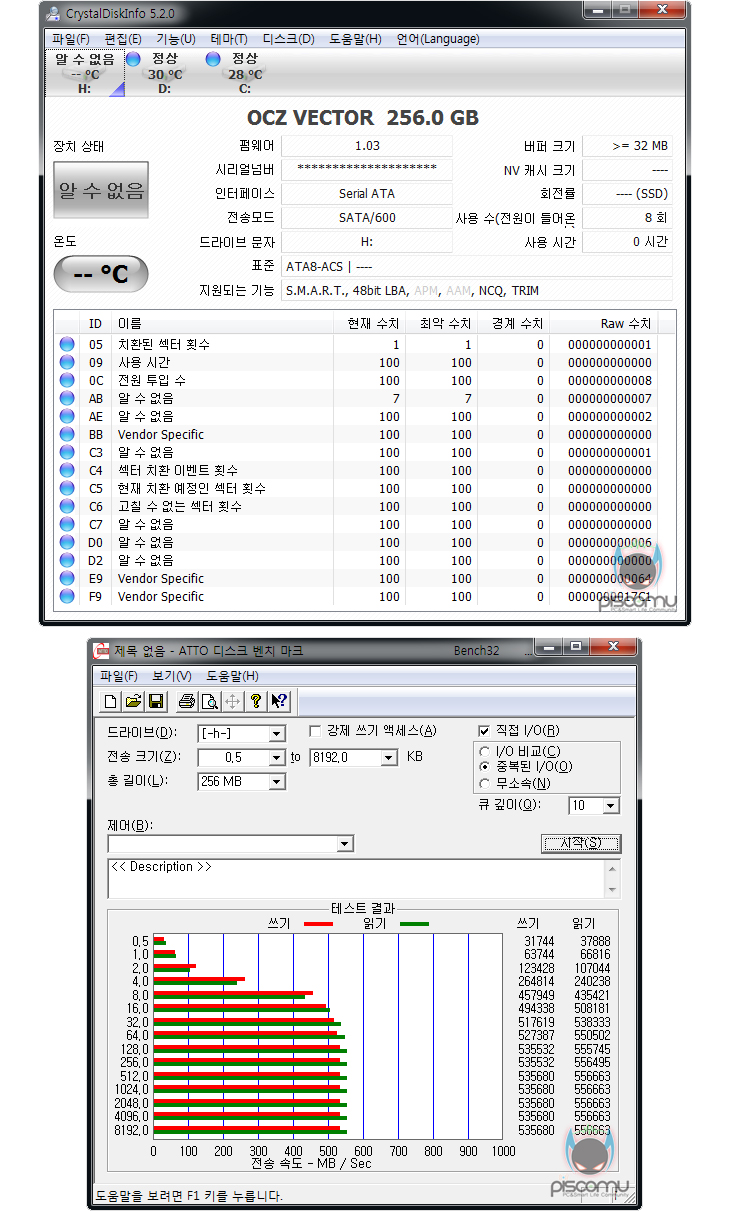This screenshot has width=730, height=1211.
Task: Click 치환된 섹터 횟수 row text
Action: [164, 344]
